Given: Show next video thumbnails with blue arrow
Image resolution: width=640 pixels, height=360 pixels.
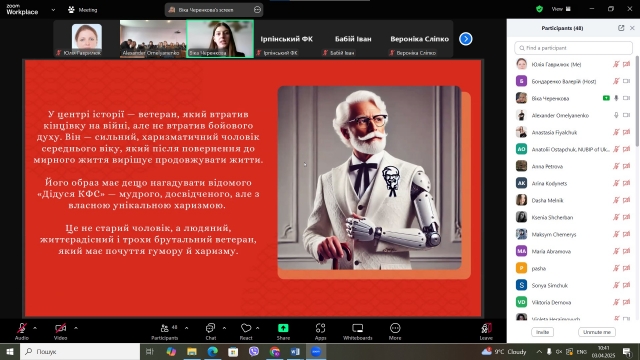Looking at the screenshot, I should pos(466,39).
